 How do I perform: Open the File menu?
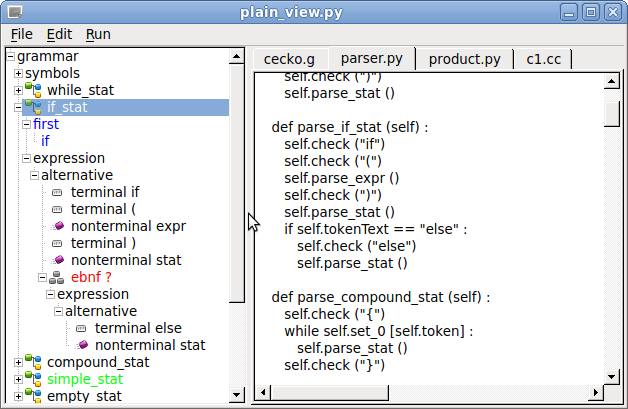(x=22, y=34)
